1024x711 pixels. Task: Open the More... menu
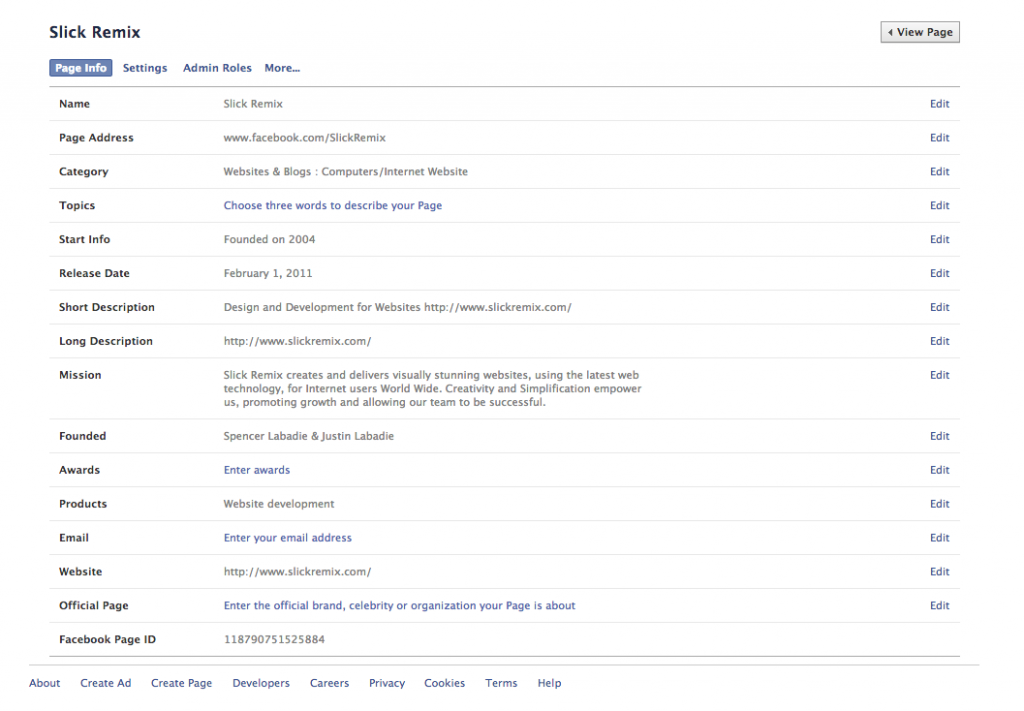pyautogui.click(x=282, y=68)
